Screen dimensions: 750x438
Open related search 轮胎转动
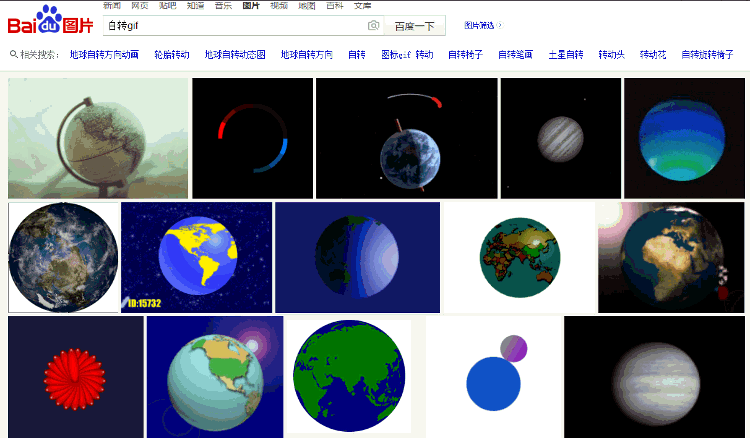tap(173, 55)
